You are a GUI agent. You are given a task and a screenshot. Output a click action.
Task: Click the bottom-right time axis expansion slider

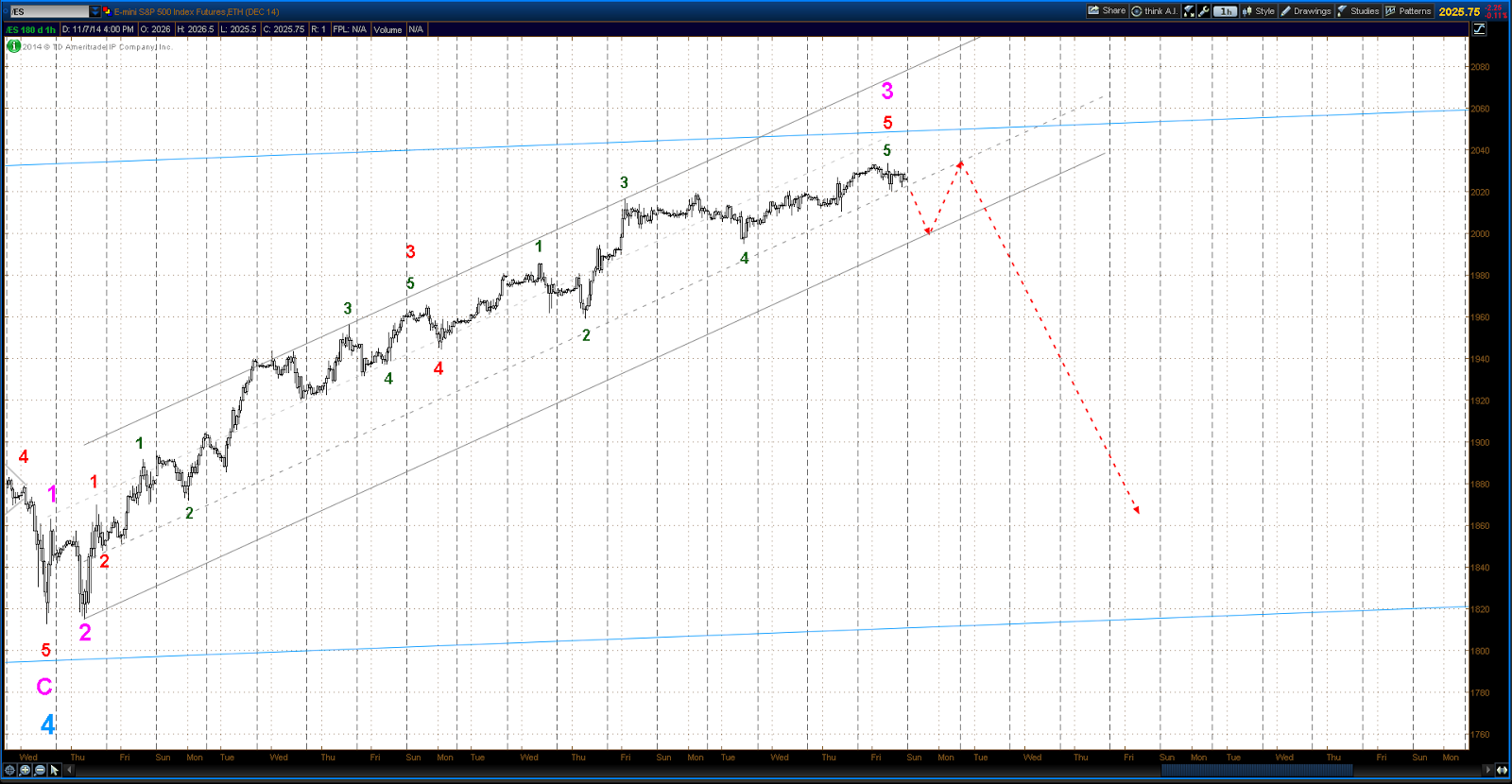1502,770
